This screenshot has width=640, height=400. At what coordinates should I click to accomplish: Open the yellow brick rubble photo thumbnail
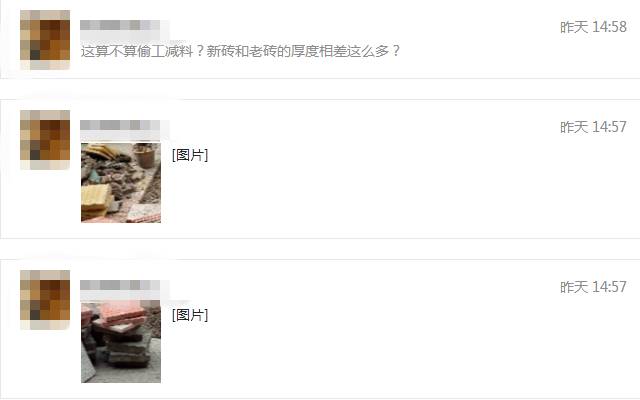click(121, 182)
